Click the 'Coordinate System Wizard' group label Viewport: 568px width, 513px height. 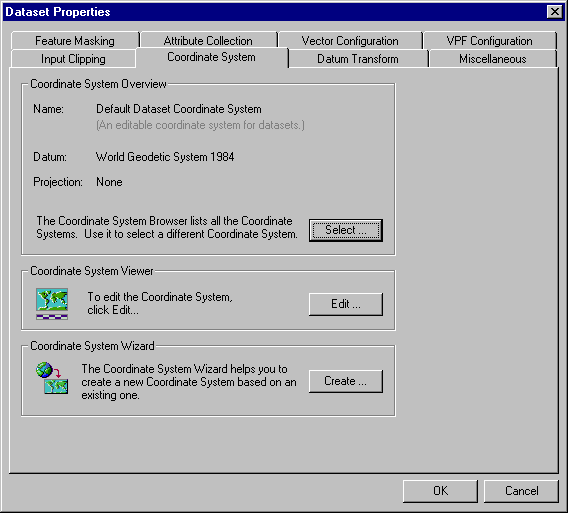click(x=92, y=346)
